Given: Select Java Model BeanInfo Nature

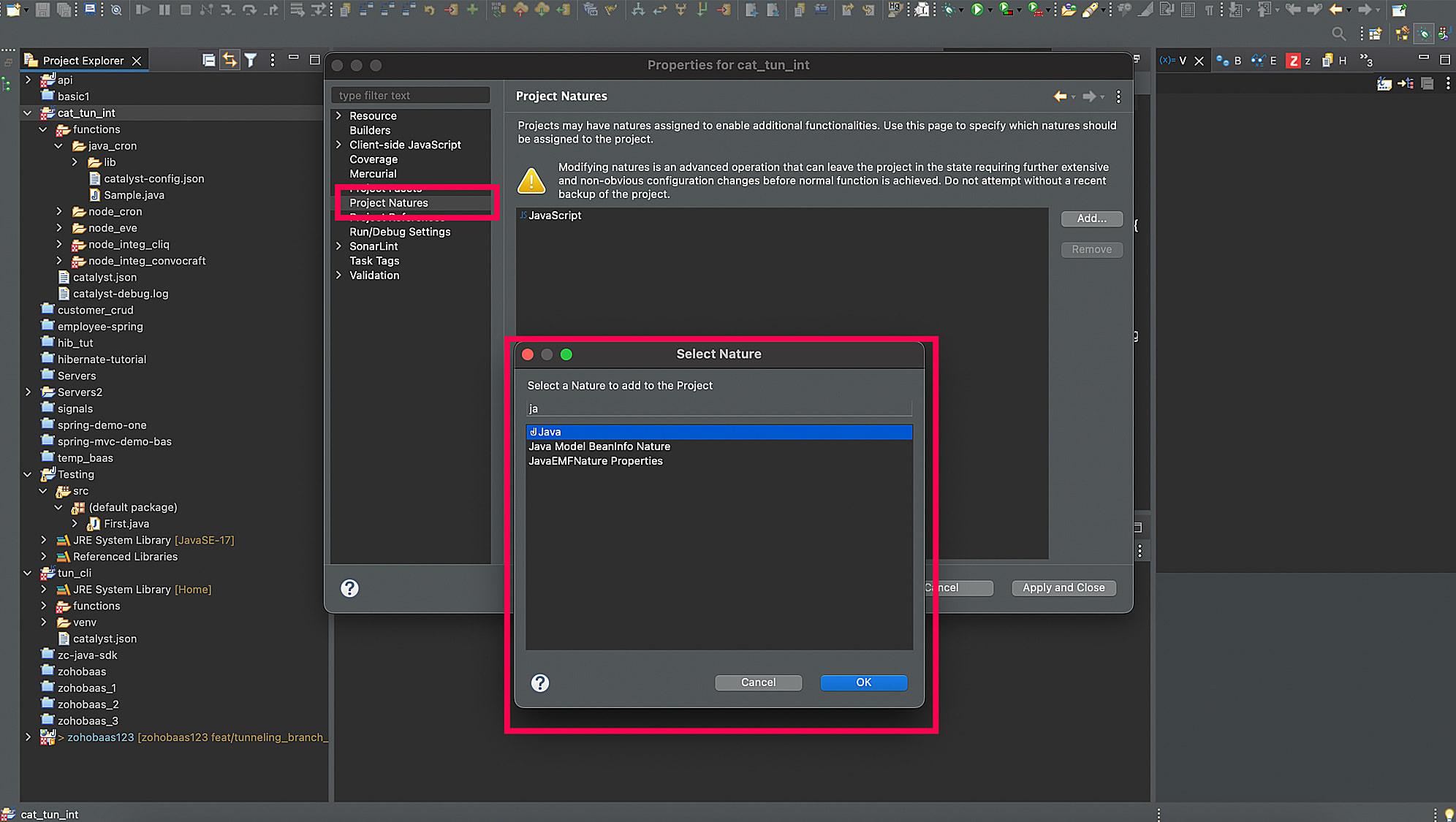Looking at the screenshot, I should point(600,446).
